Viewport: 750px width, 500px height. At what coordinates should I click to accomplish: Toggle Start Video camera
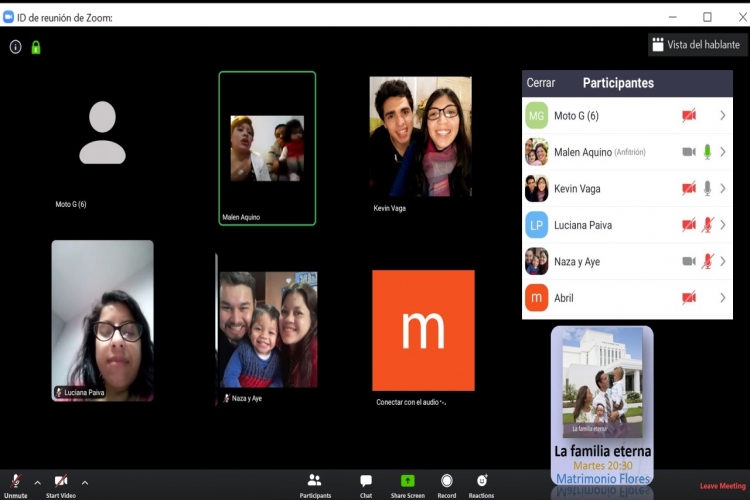pyautogui.click(x=61, y=486)
